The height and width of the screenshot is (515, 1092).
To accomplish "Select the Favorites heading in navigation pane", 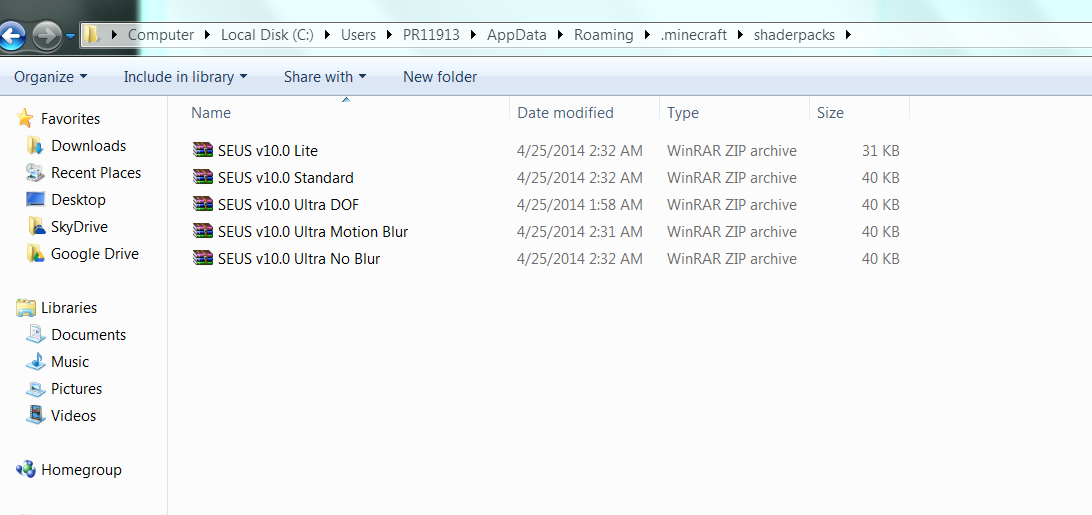I will (70, 119).
